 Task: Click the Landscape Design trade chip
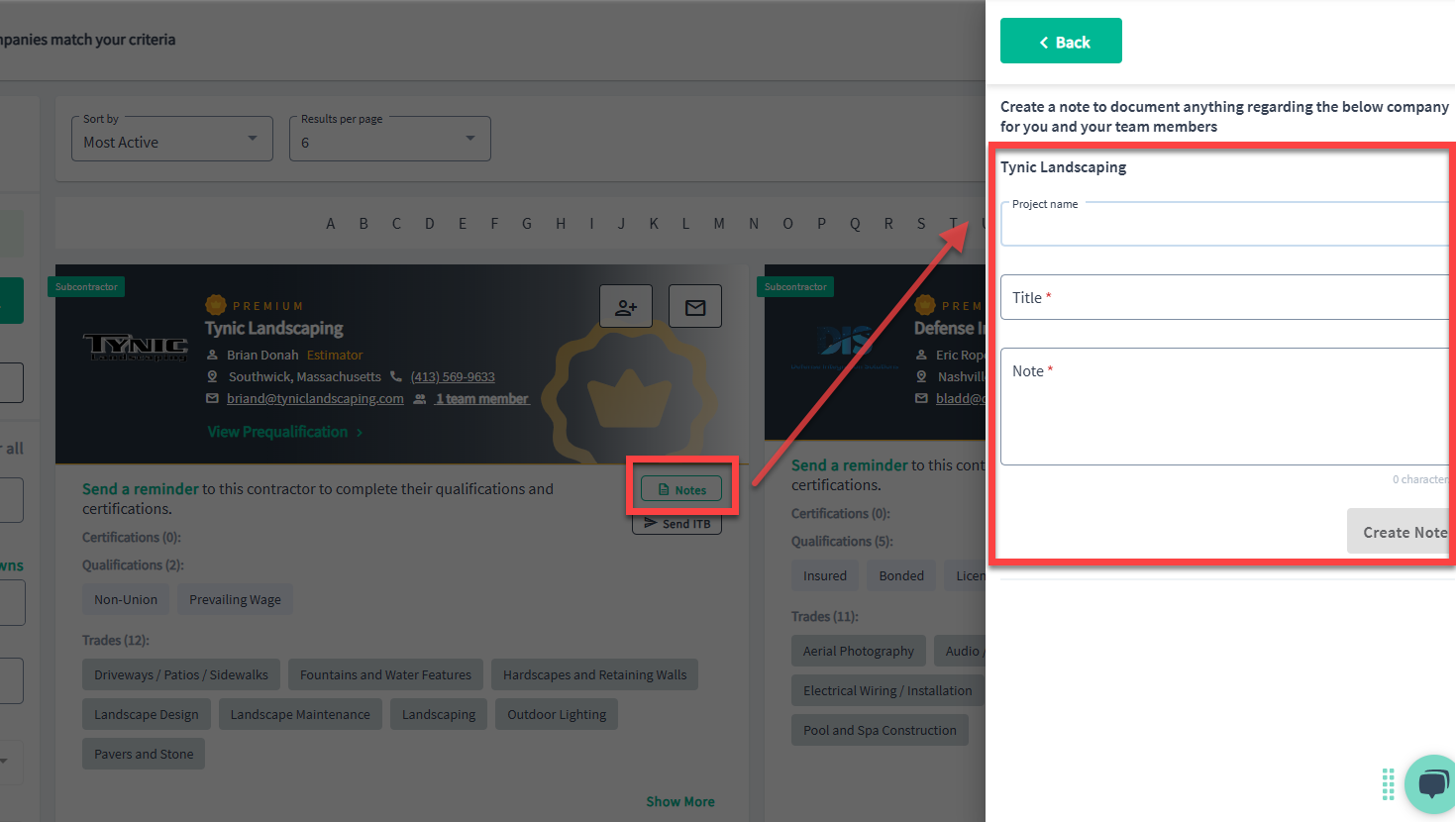coord(147,714)
